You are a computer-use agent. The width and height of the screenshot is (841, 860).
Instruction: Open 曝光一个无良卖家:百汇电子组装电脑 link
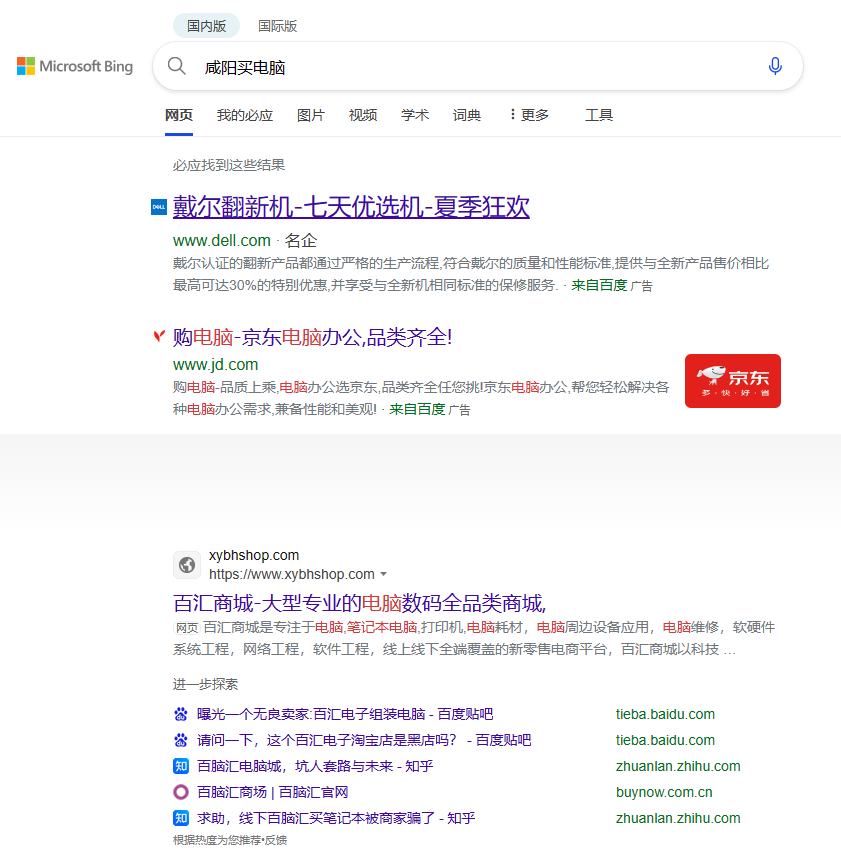coord(345,714)
